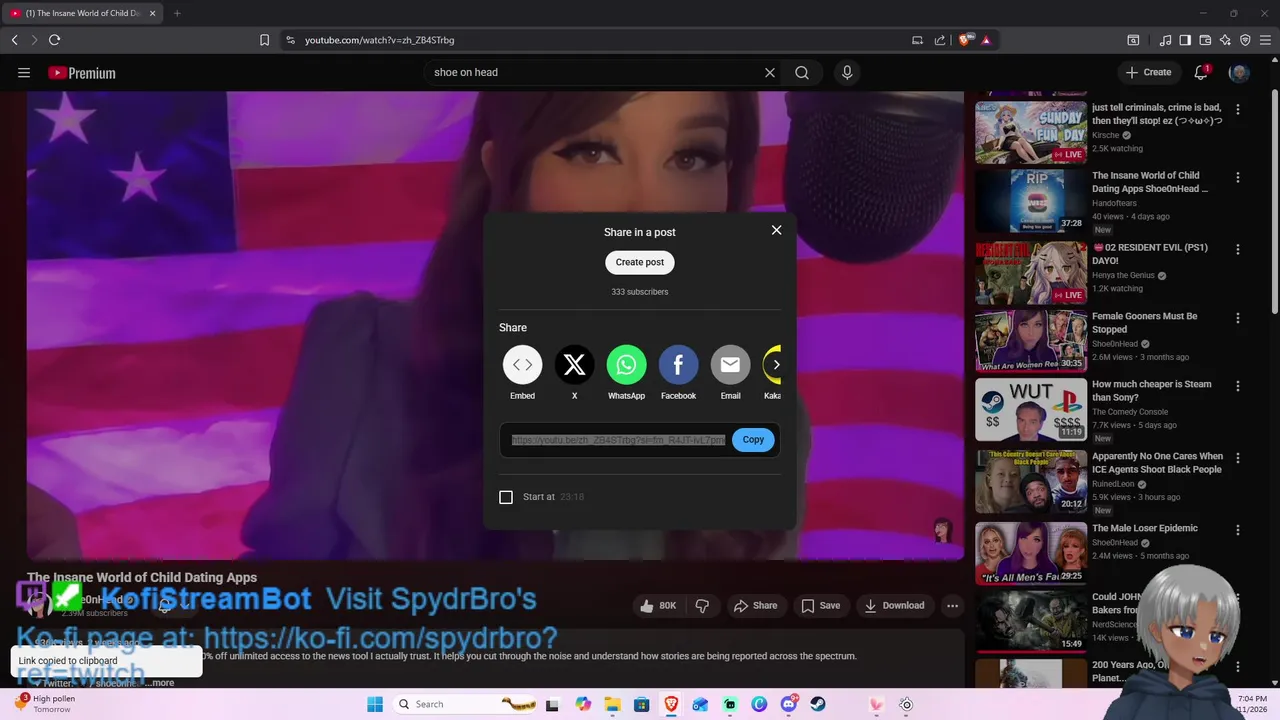The height and width of the screenshot is (720, 1280).
Task: Click the Create post button
Action: coord(640,262)
